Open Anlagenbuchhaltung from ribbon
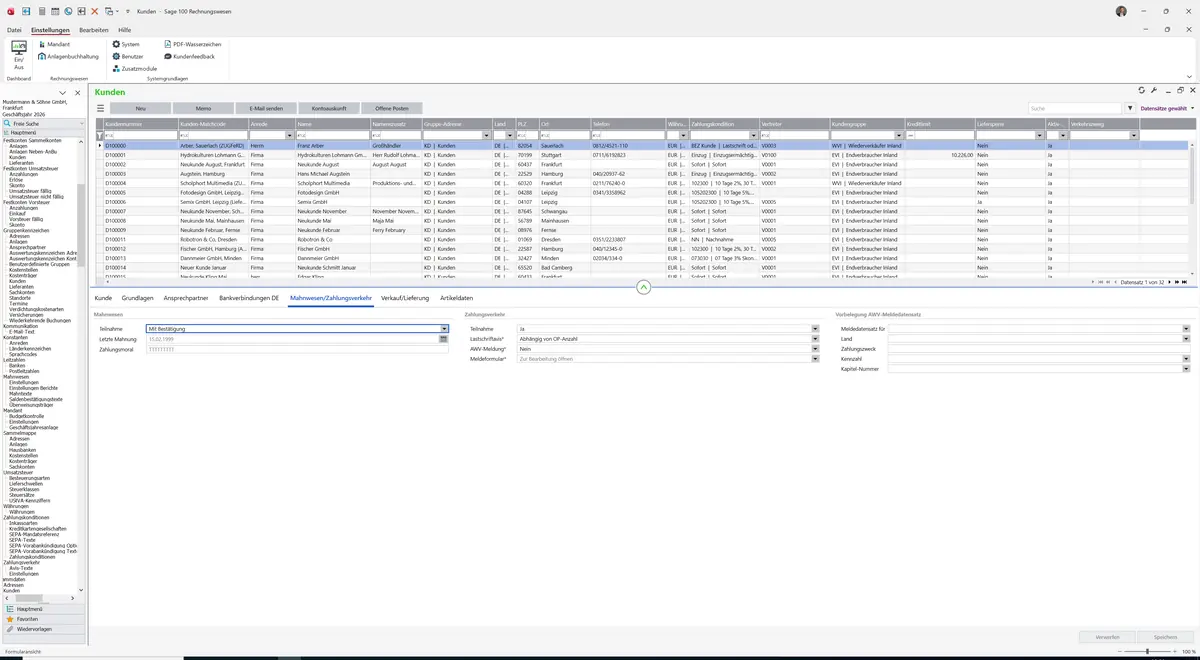 click(68, 56)
